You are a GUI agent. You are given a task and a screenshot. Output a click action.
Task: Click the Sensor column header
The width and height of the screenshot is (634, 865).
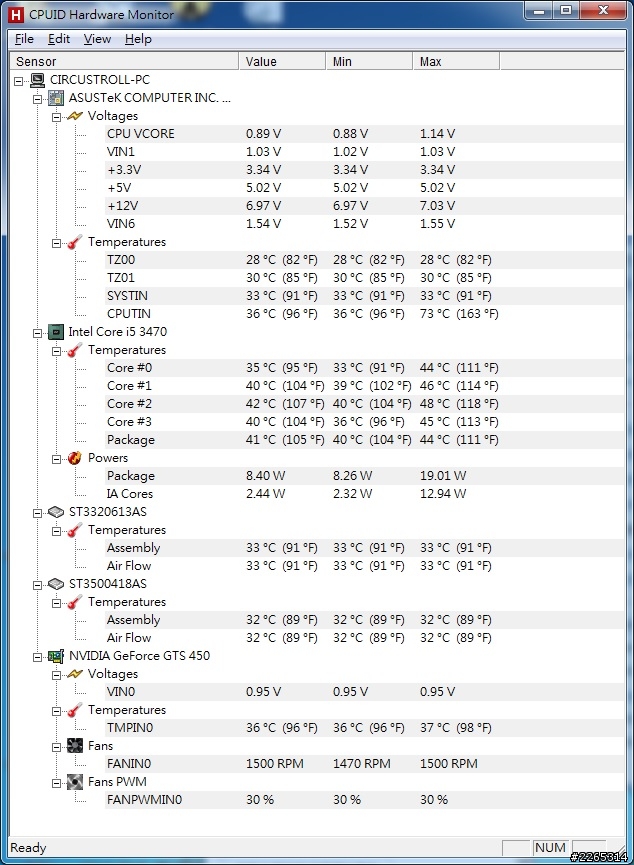[124, 61]
